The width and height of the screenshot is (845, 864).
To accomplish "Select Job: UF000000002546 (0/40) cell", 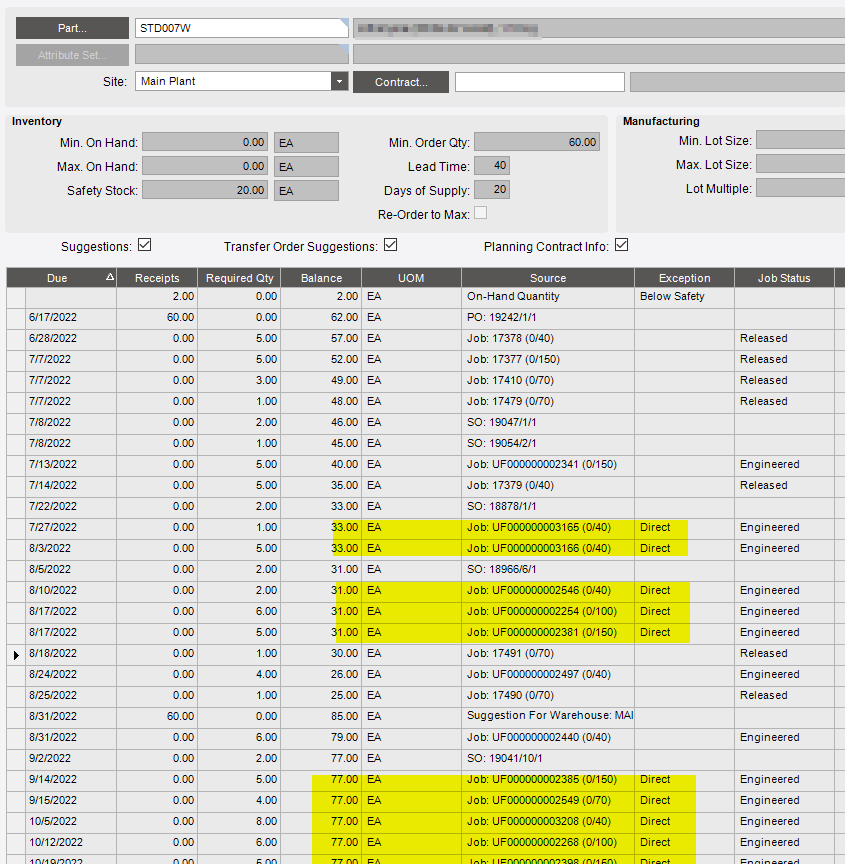I will (548, 590).
